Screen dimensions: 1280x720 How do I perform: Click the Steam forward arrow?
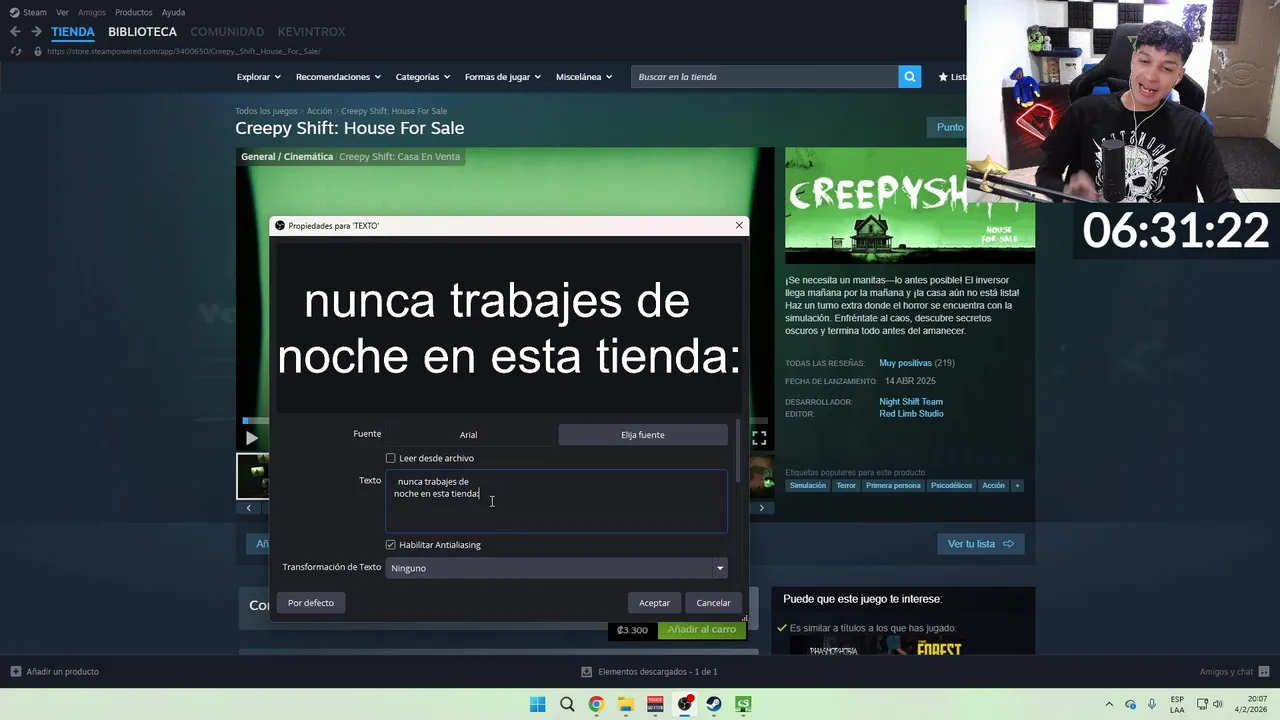pyautogui.click(x=36, y=32)
